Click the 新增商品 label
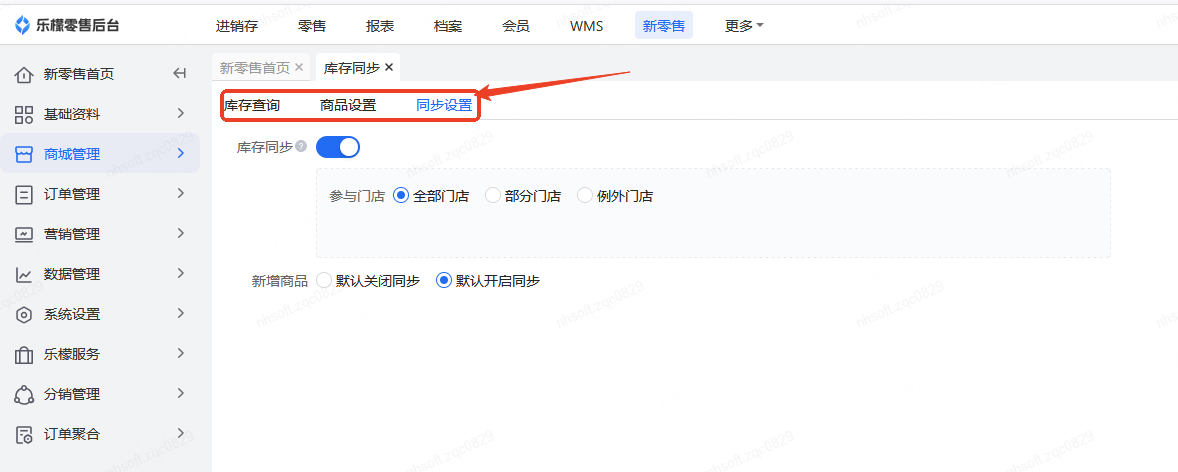1178x472 pixels. click(x=279, y=281)
